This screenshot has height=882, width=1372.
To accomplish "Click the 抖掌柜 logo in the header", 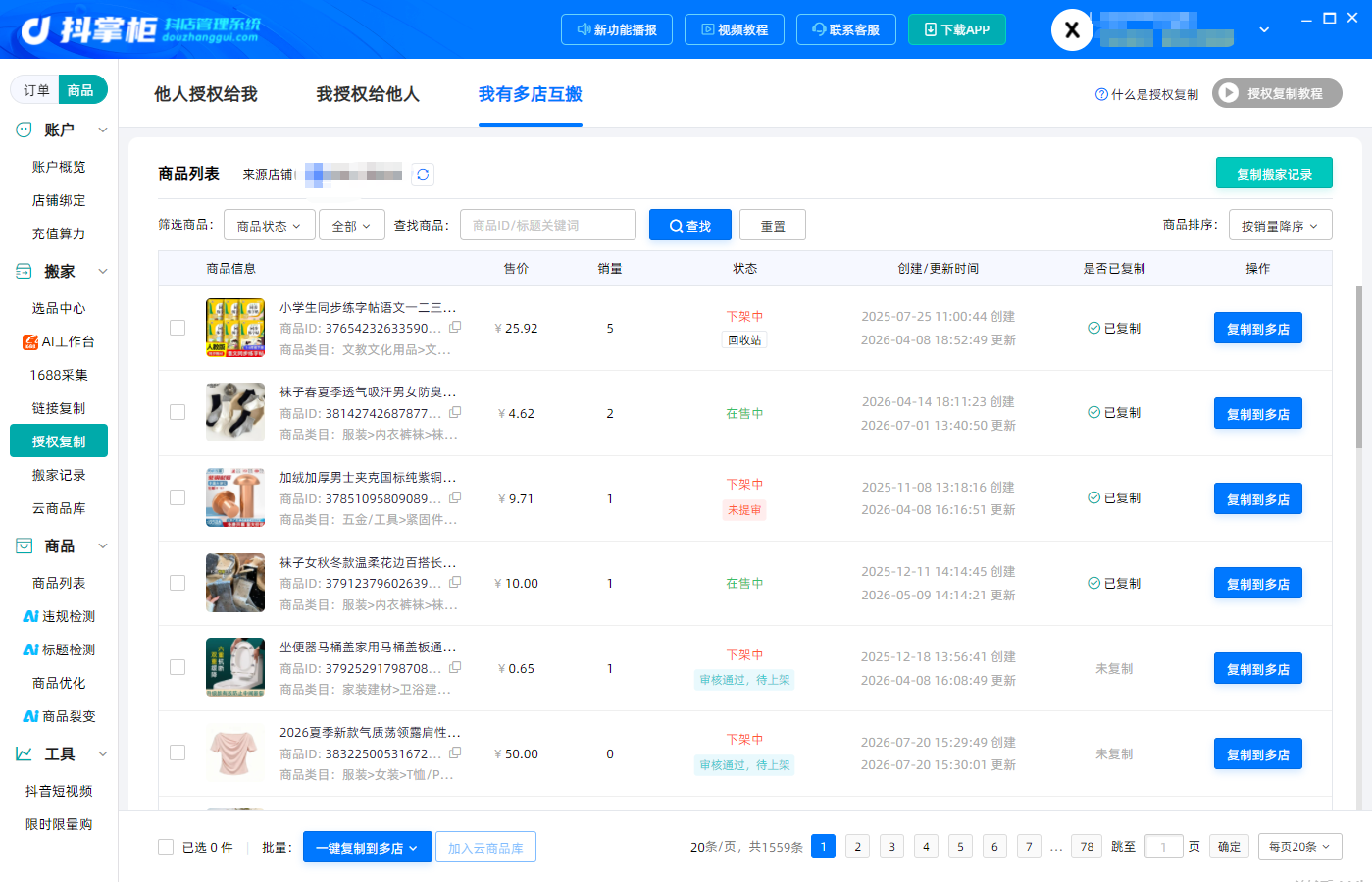I will [140, 30].
